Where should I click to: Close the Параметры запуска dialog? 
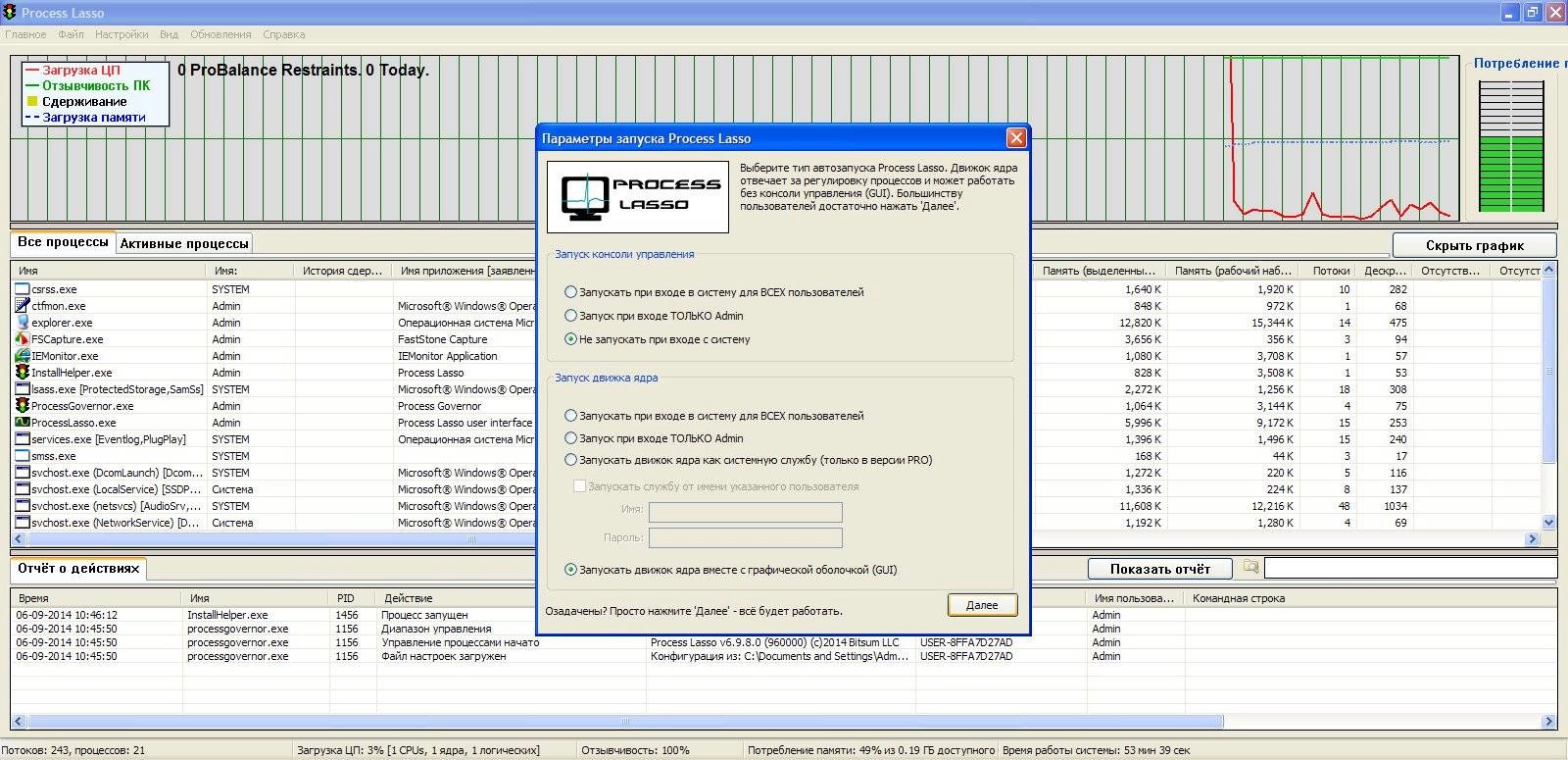point(1016,138)
